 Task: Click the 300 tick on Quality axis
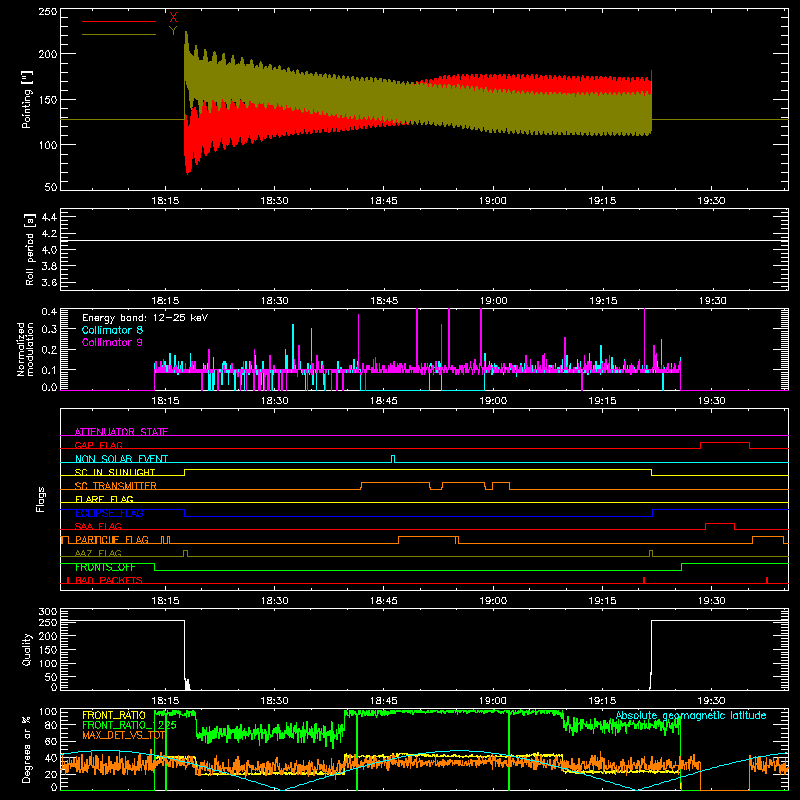point(48,612)
